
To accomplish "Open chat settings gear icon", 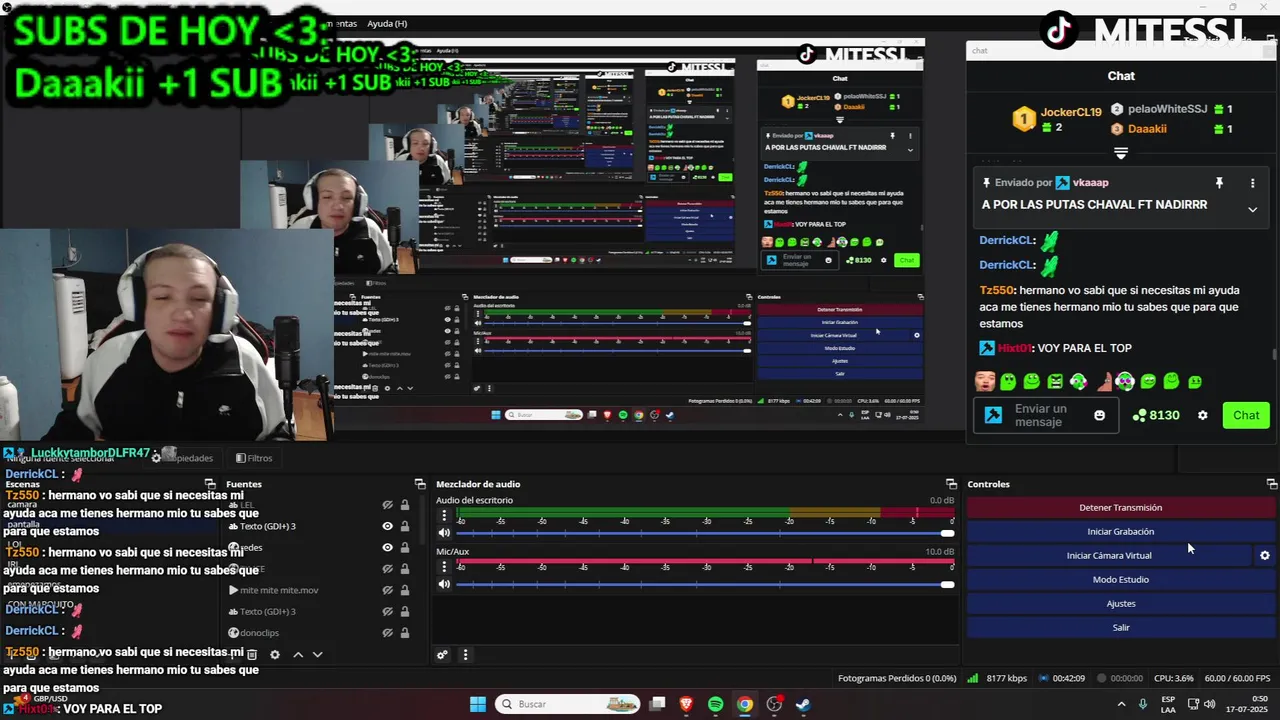I will [x=1203, y=415].
